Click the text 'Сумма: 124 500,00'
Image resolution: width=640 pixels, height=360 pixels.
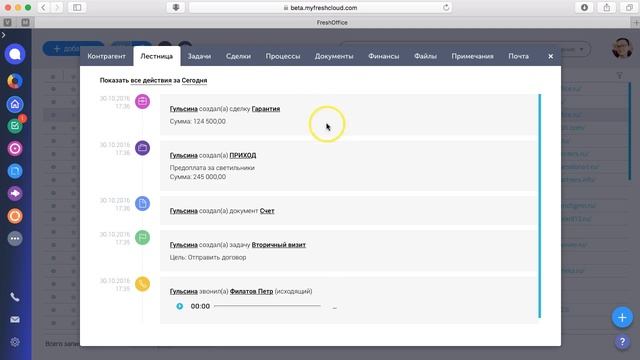pos(198,122)
